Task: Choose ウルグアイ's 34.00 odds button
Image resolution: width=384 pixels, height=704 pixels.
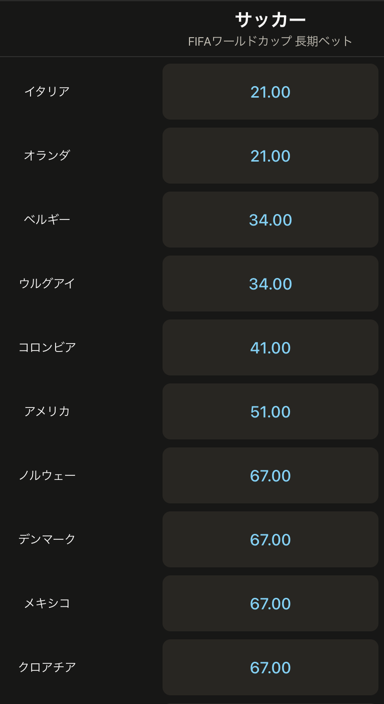Action: 270,284
